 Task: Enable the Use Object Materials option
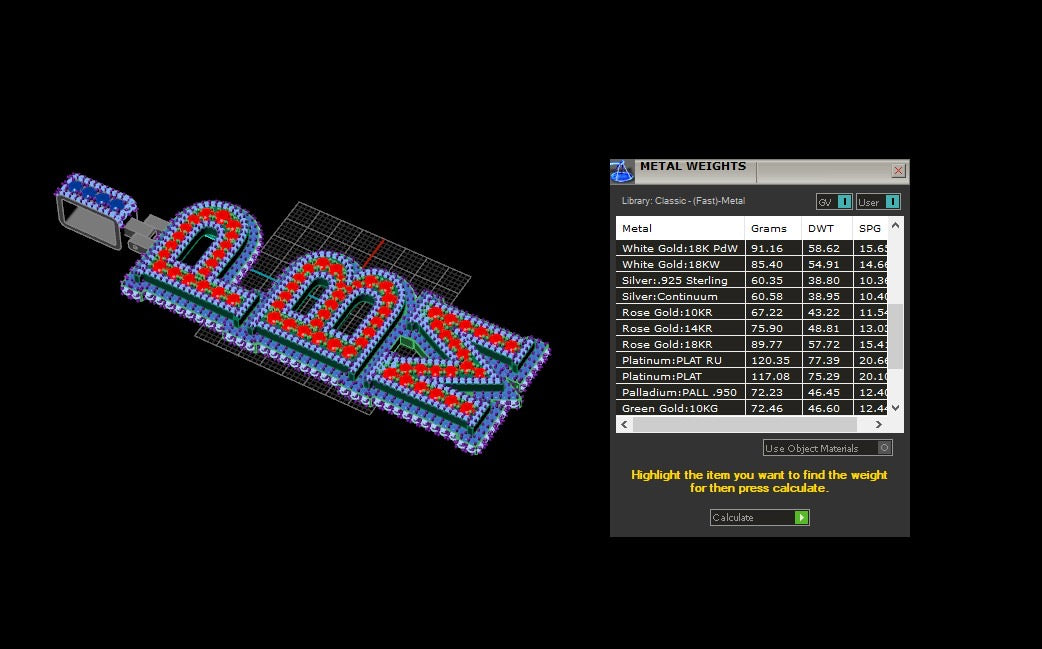tap(827, 448)
